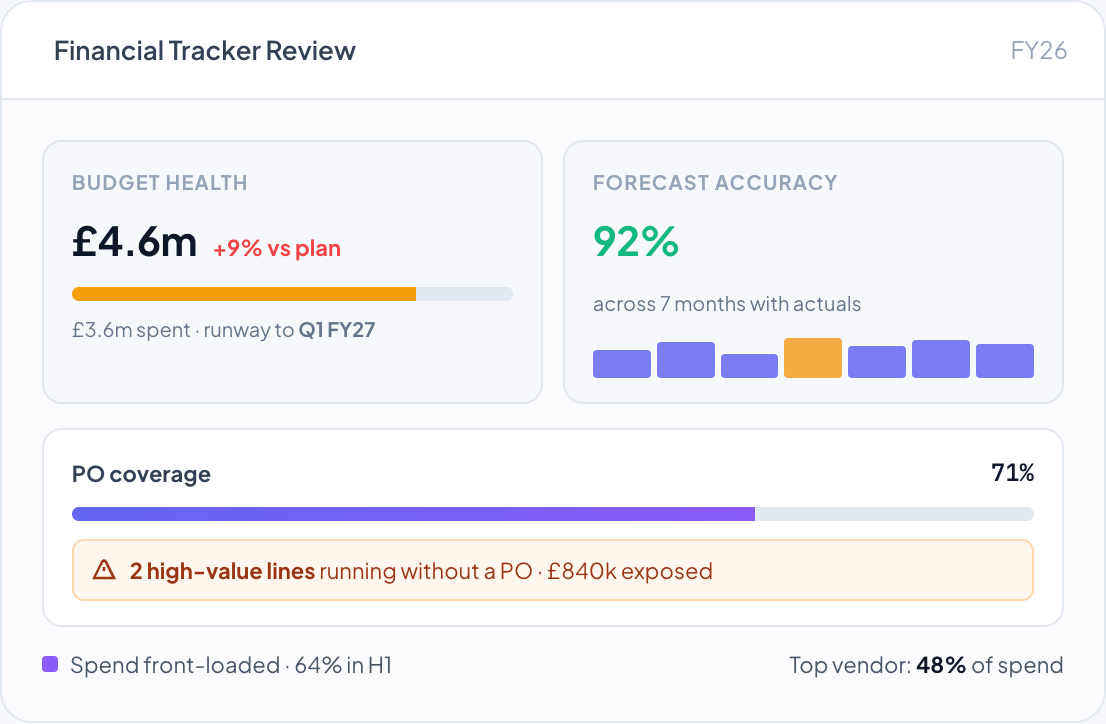Screen dimensions: 1106x724
Task: Click the 71% coverage value
Action: point(1013,472)
